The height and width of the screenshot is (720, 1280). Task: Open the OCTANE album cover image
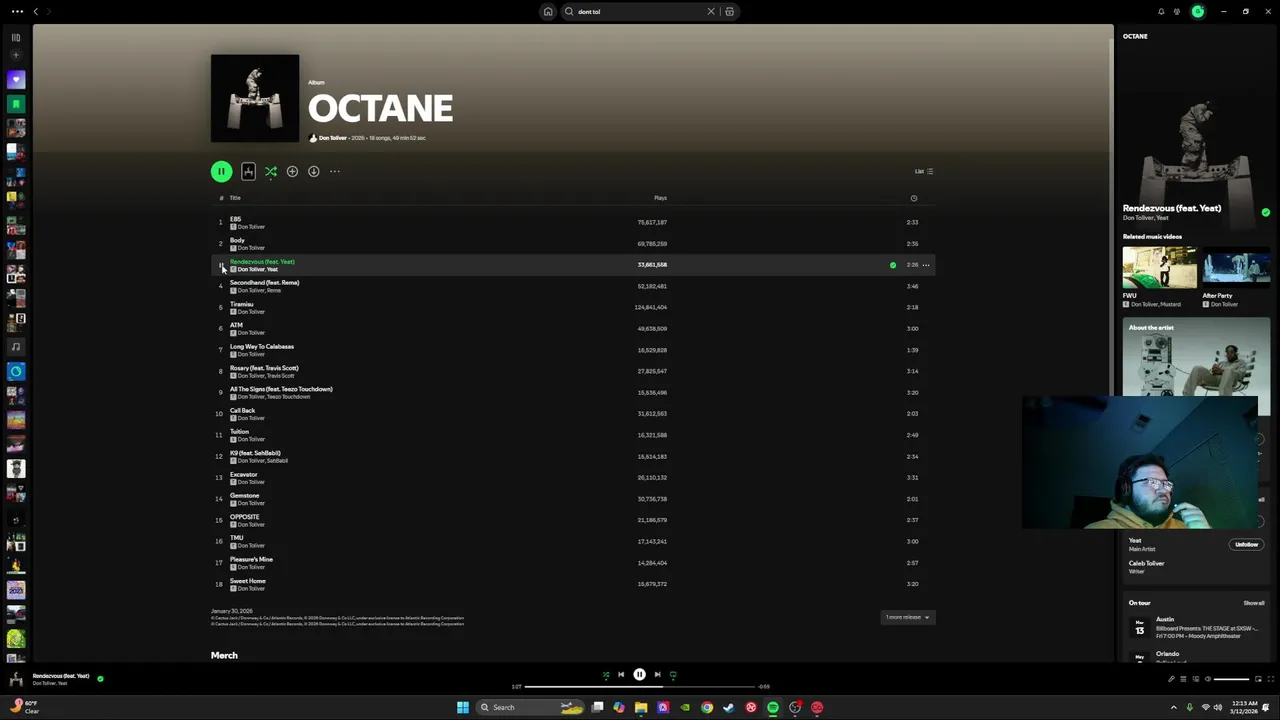click(255, 99)
